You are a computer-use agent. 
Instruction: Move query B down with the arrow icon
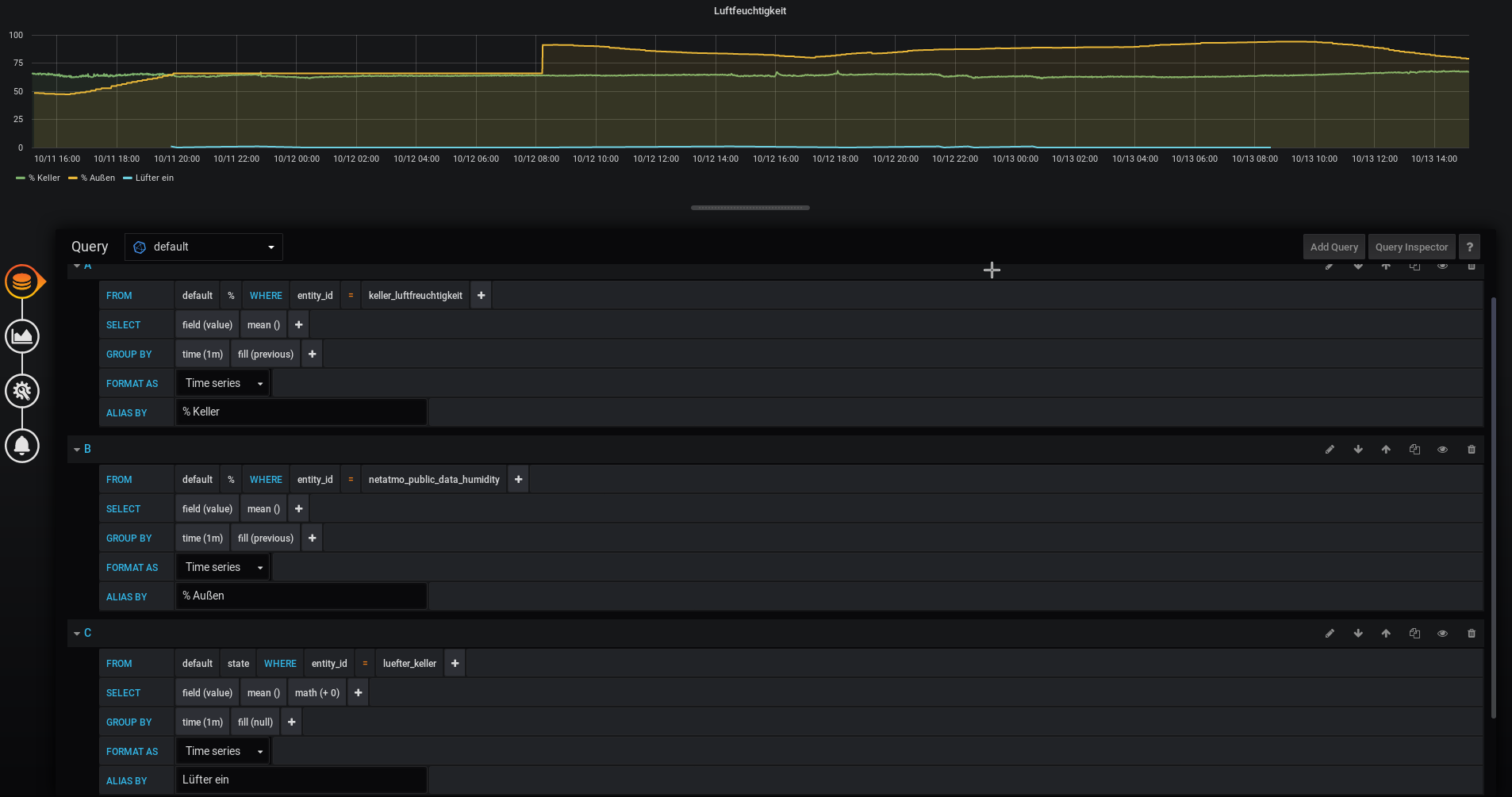click(x=1357, y=449)
